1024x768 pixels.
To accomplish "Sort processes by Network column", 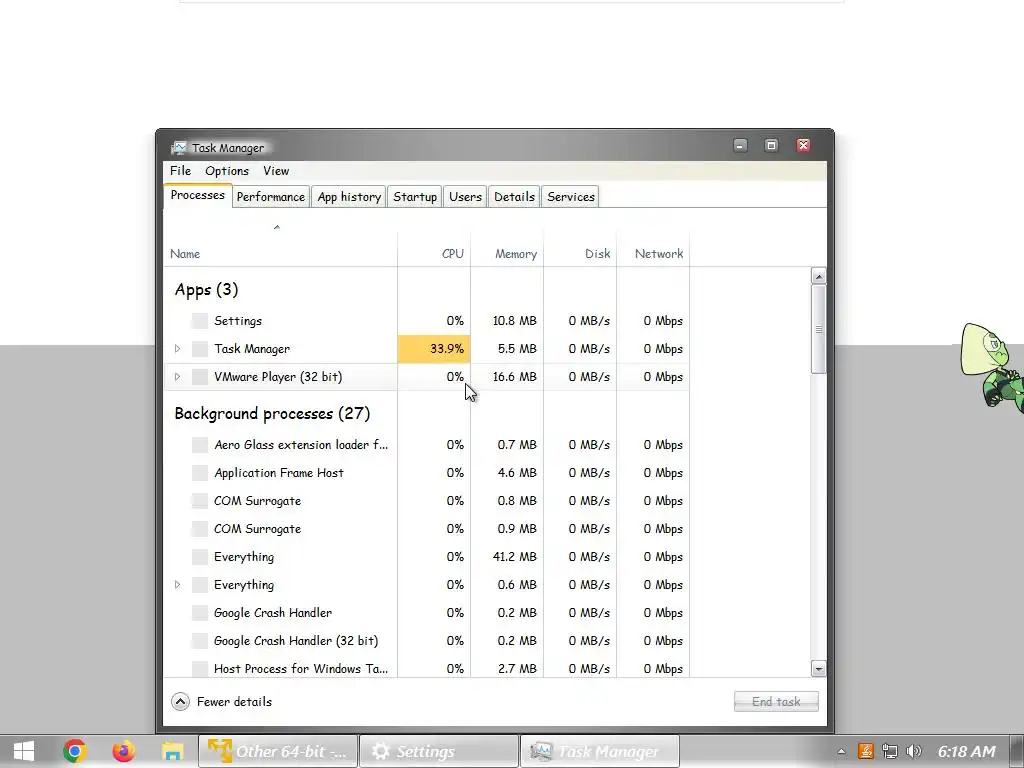I will point(653,248).
